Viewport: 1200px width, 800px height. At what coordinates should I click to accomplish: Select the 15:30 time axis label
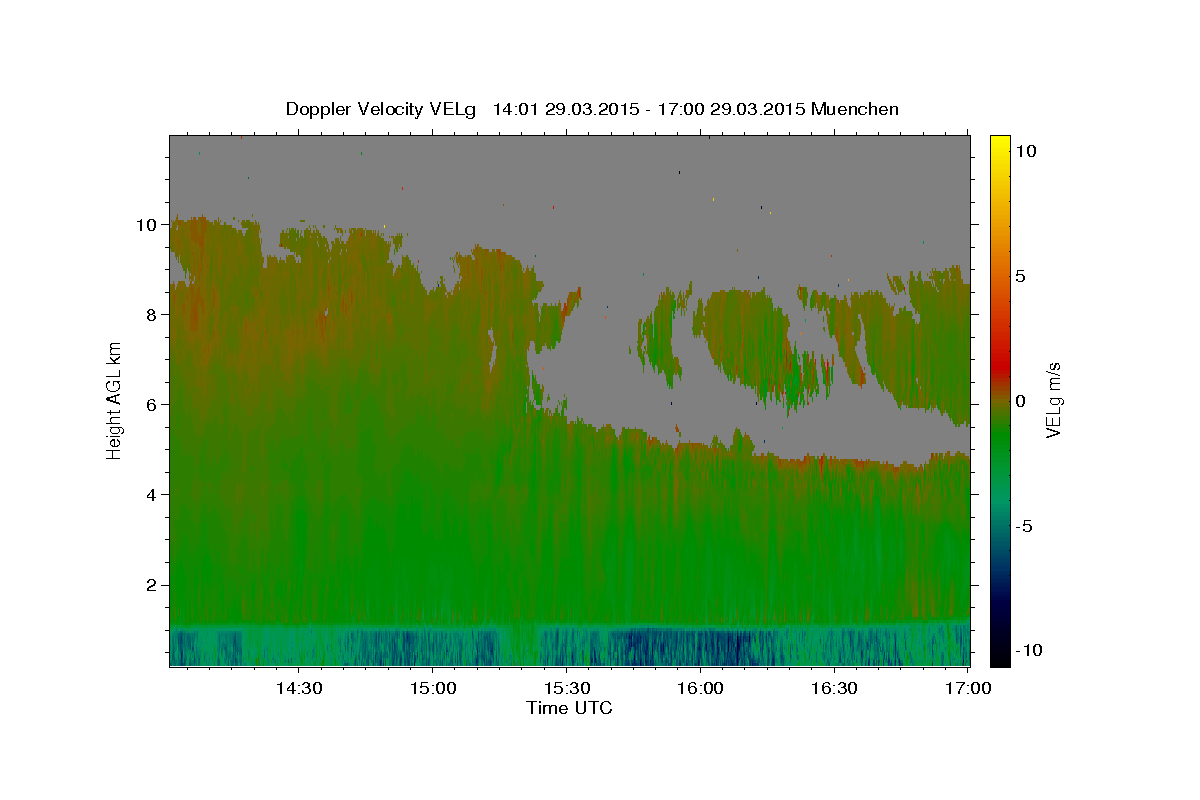coord(566,688)
